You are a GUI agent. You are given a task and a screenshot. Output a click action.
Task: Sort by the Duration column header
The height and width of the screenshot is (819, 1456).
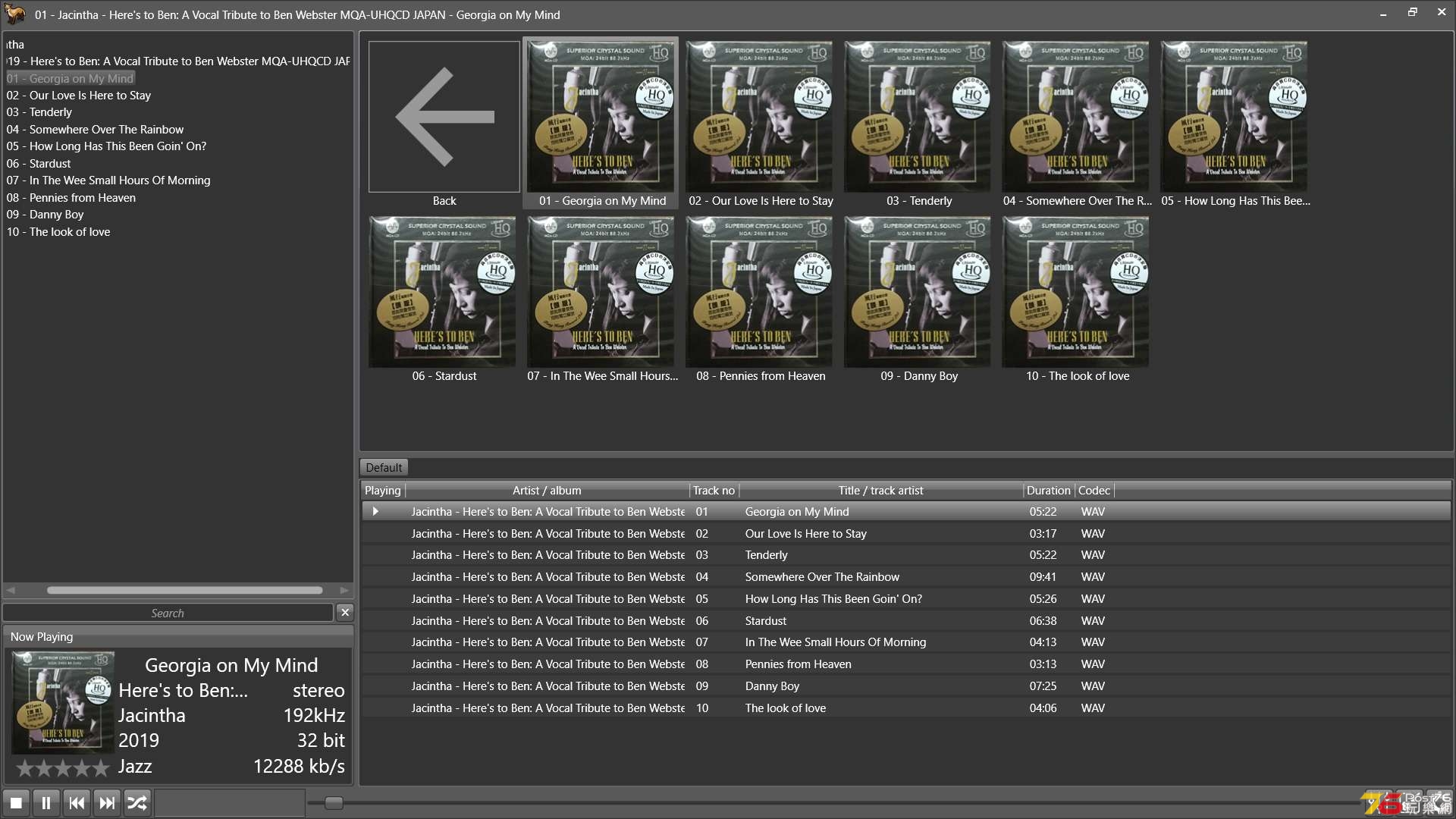tap(1048, 490)
